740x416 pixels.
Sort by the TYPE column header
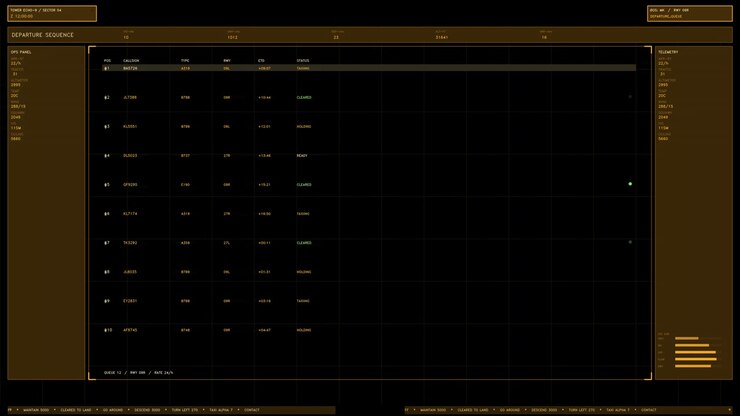(x=185, y=60)
